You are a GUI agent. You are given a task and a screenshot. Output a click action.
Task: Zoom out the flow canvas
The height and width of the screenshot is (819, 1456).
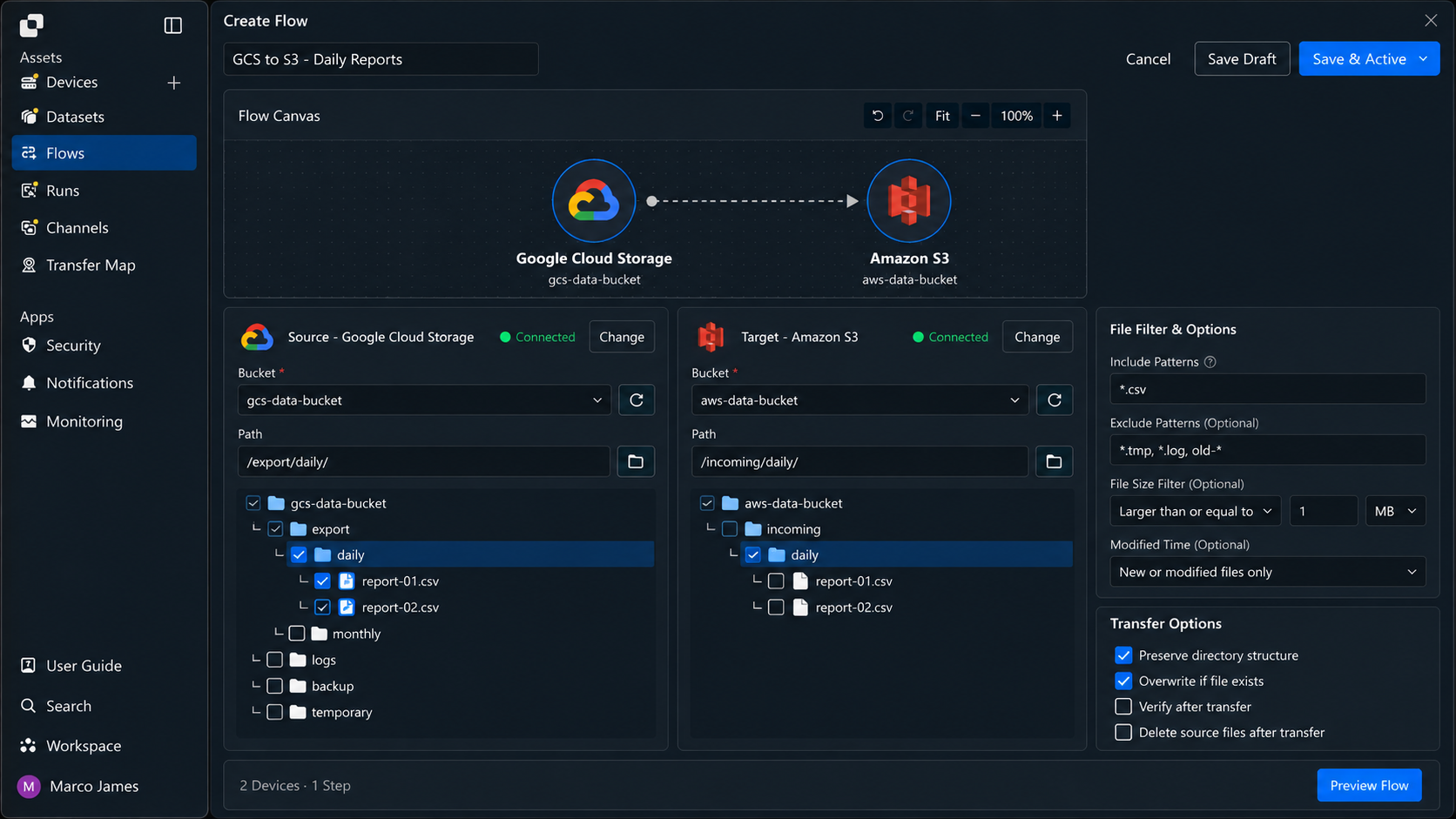click(x=975, y=116)
